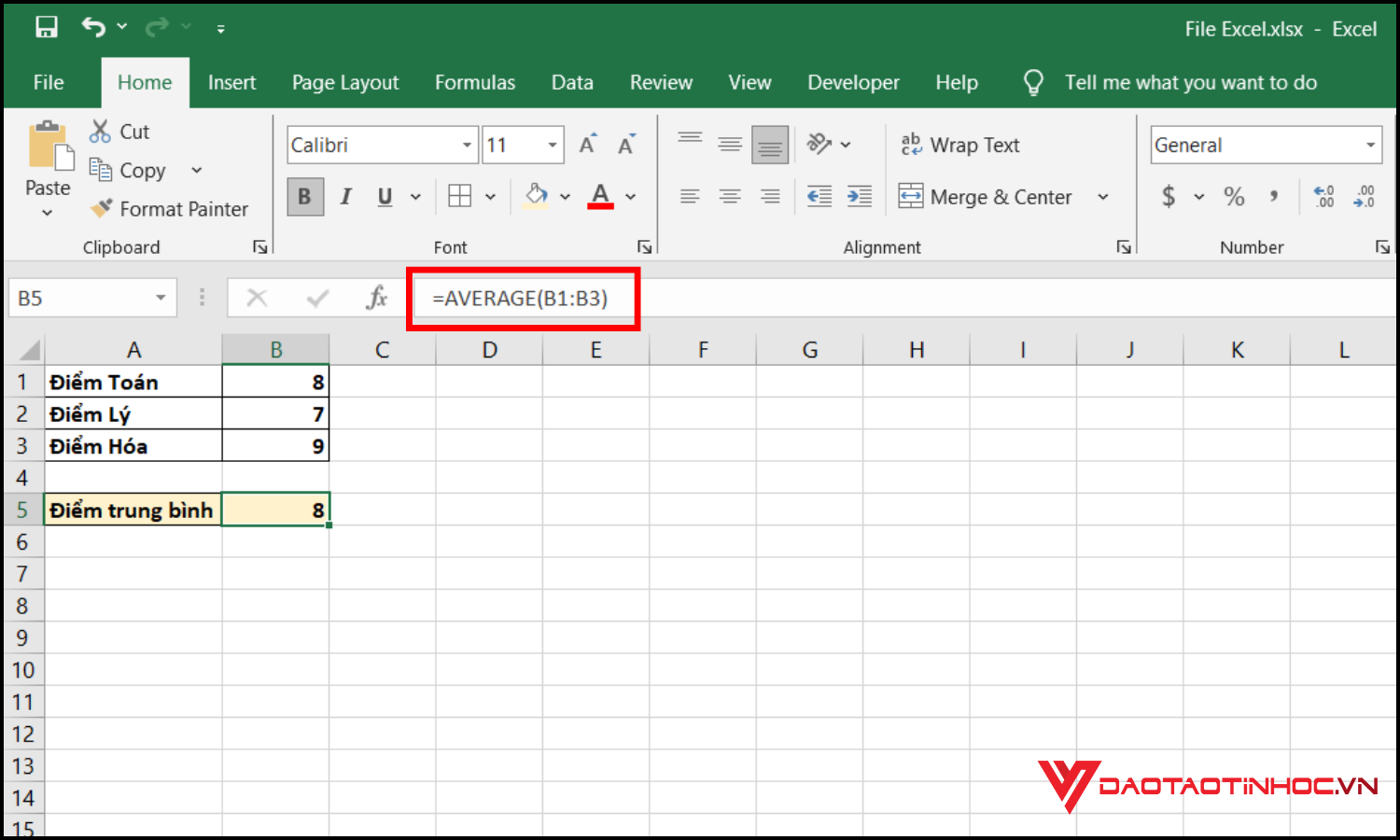This screenshot has width=1400, height=840.
Task: Apply the red font color swatch
Action: pos(600,196)
